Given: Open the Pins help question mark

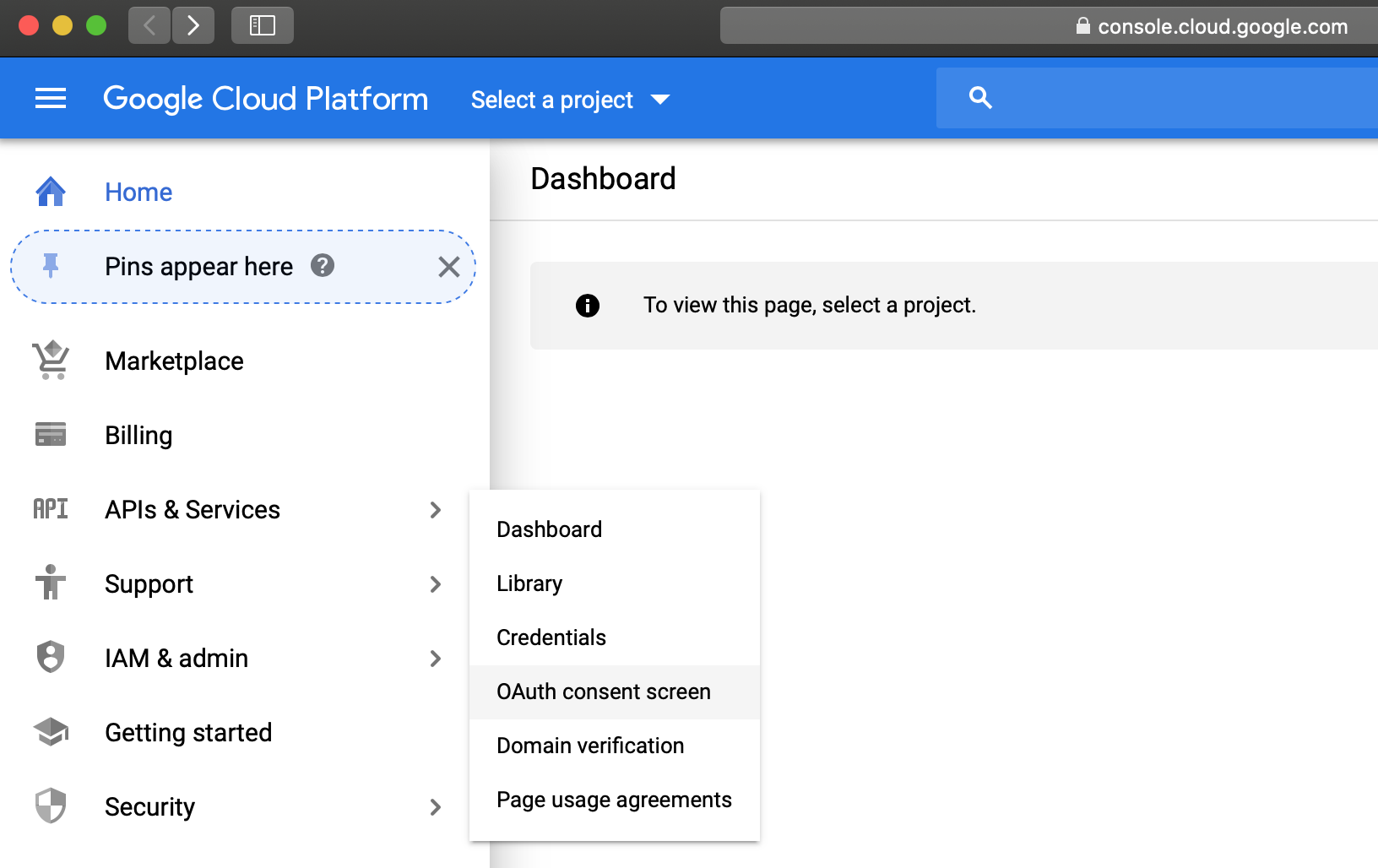Looking at the screenshot, I should pos(323,266).
